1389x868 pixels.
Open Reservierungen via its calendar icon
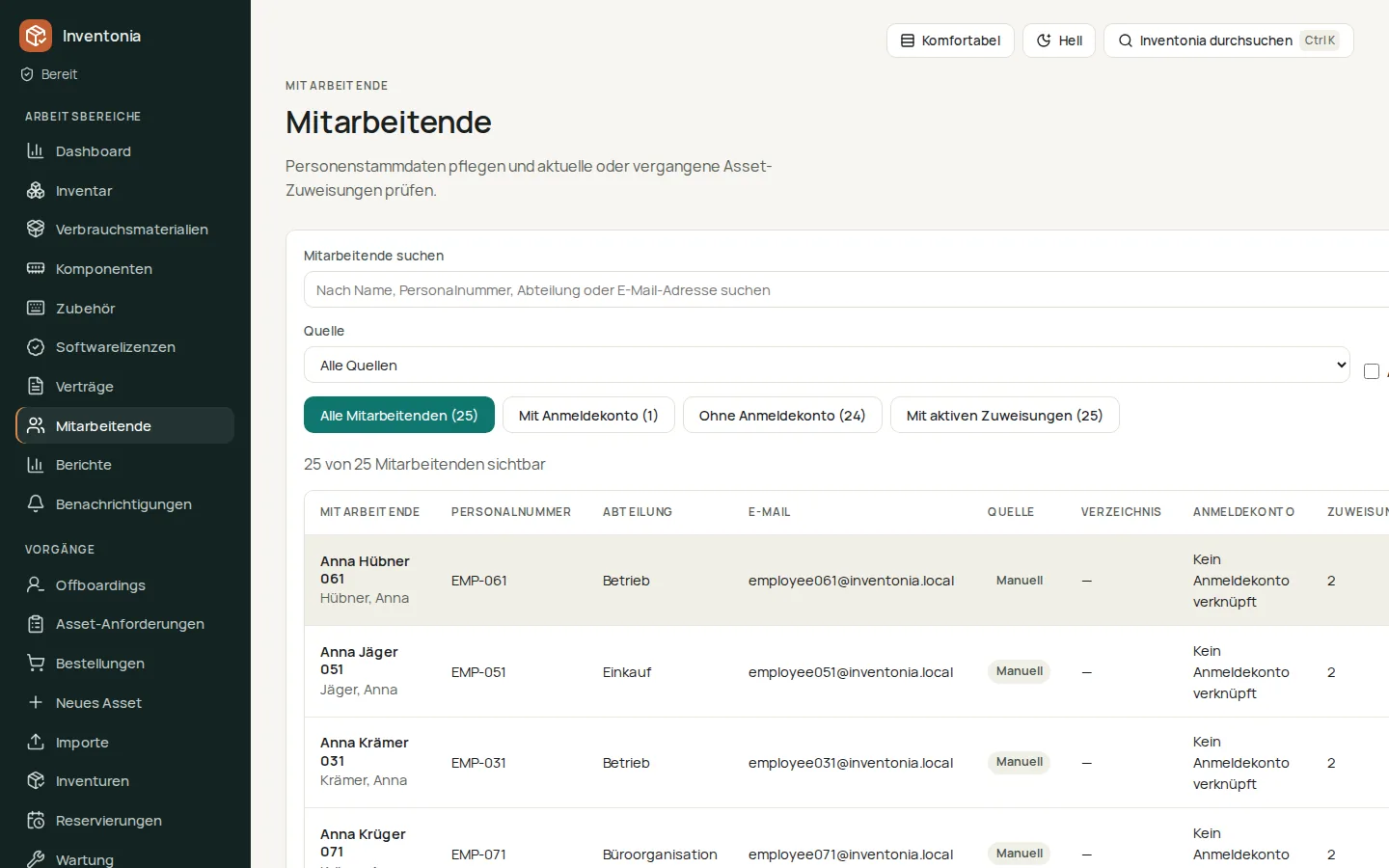point(36,820)
